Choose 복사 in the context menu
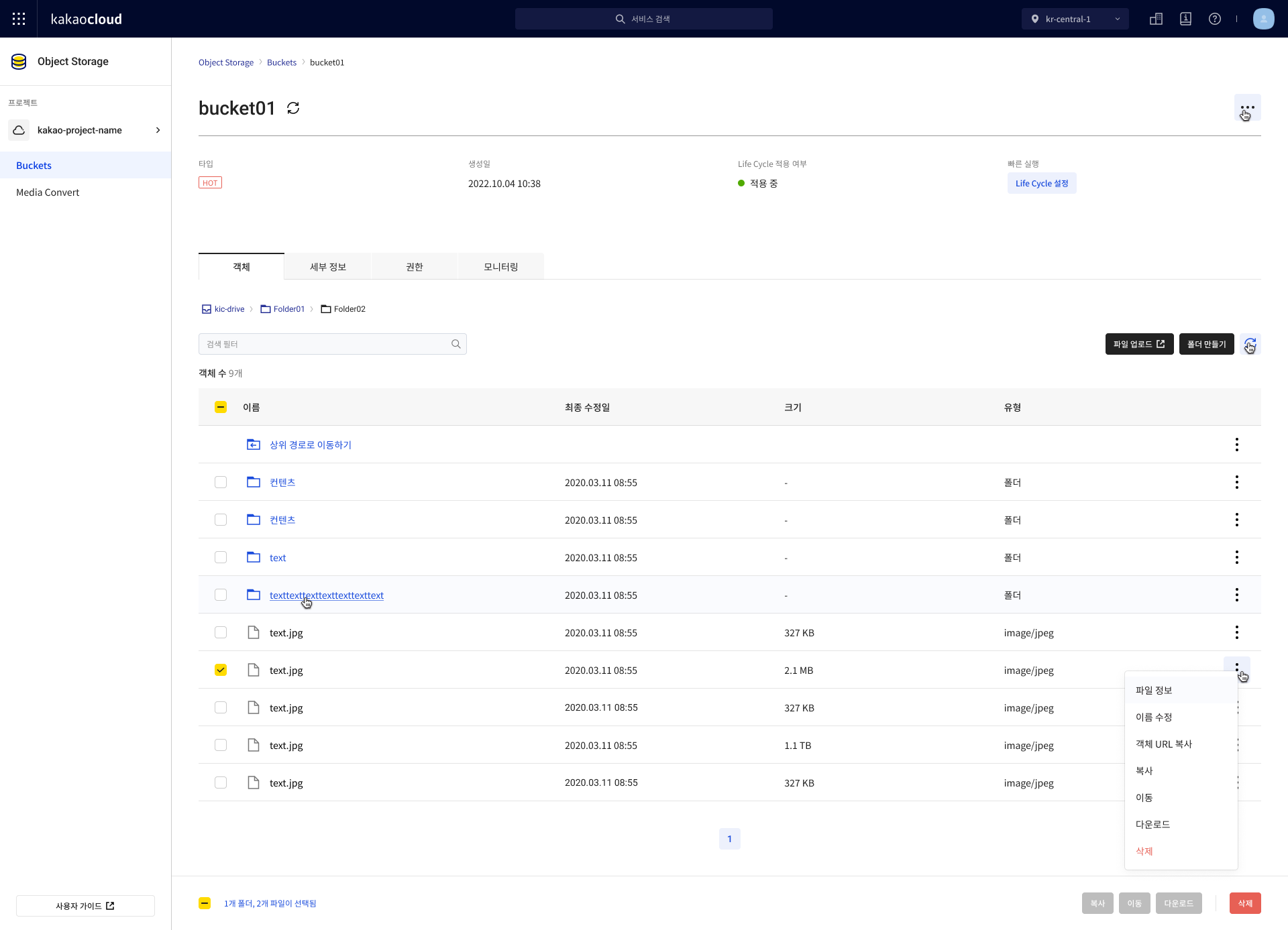Screen dimensions: 1288x930 (1181, 770)
